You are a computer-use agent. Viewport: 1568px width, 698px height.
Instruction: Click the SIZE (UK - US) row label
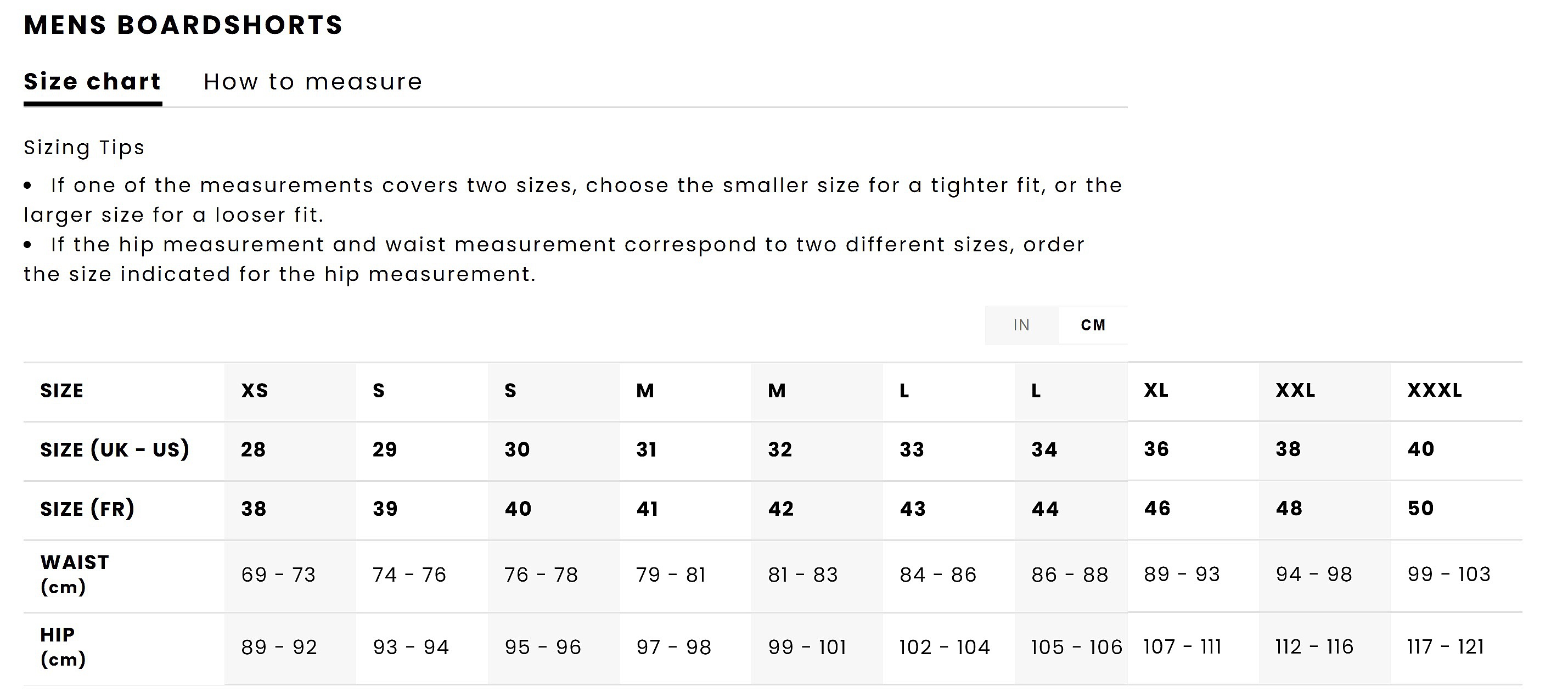(x=115, y=450)
